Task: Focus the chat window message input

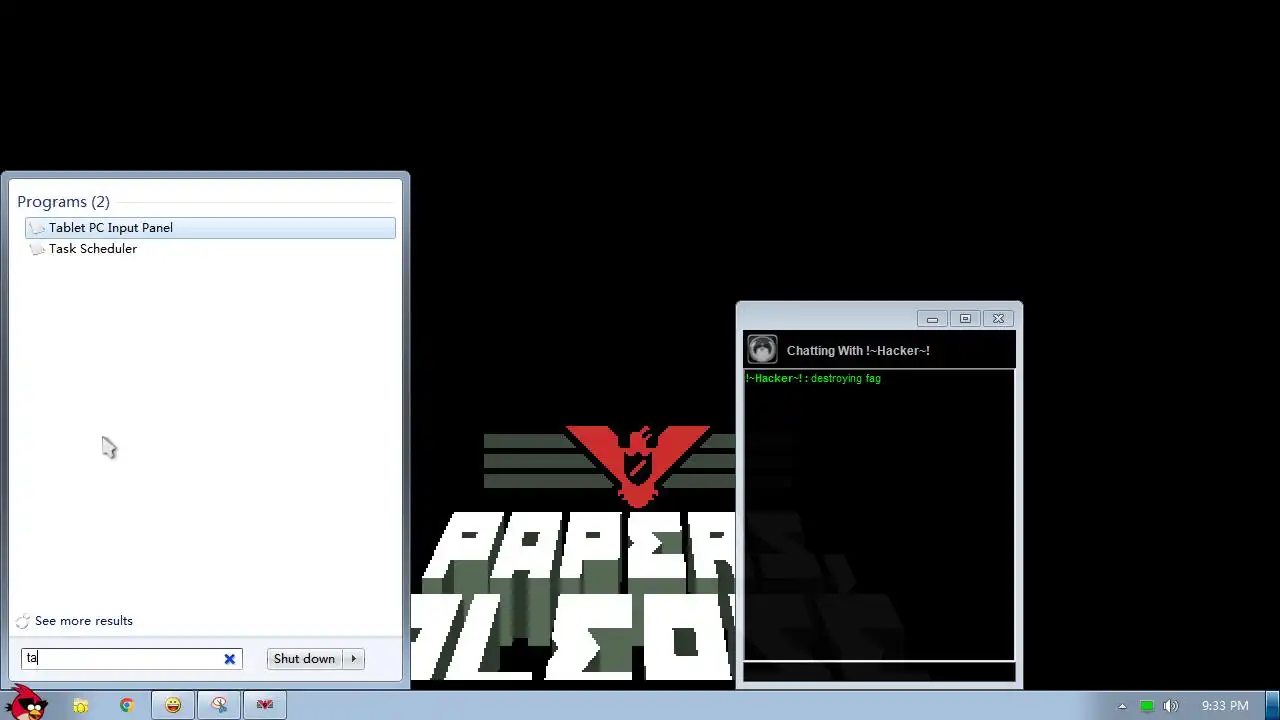Action: 879,672
